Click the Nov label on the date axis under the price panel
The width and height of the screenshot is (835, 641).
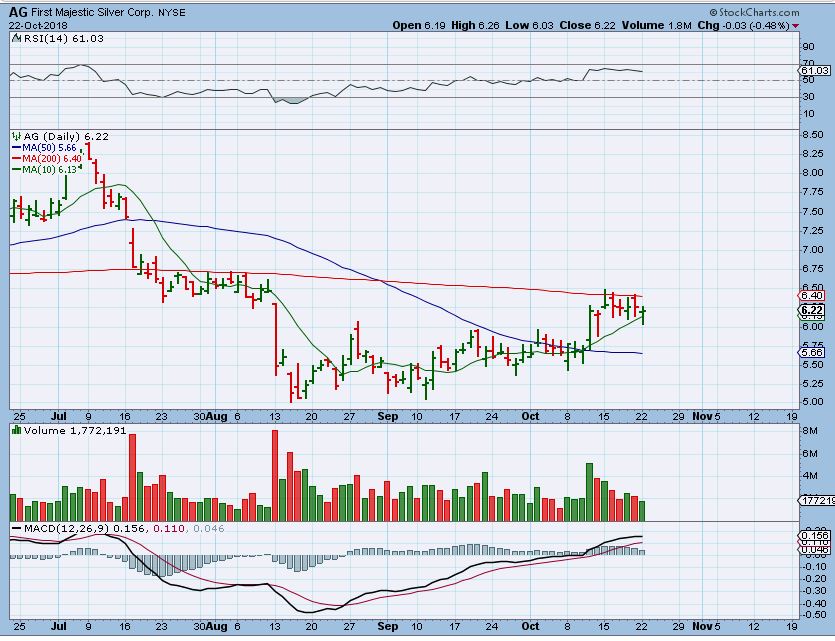[x=702, y=416]
